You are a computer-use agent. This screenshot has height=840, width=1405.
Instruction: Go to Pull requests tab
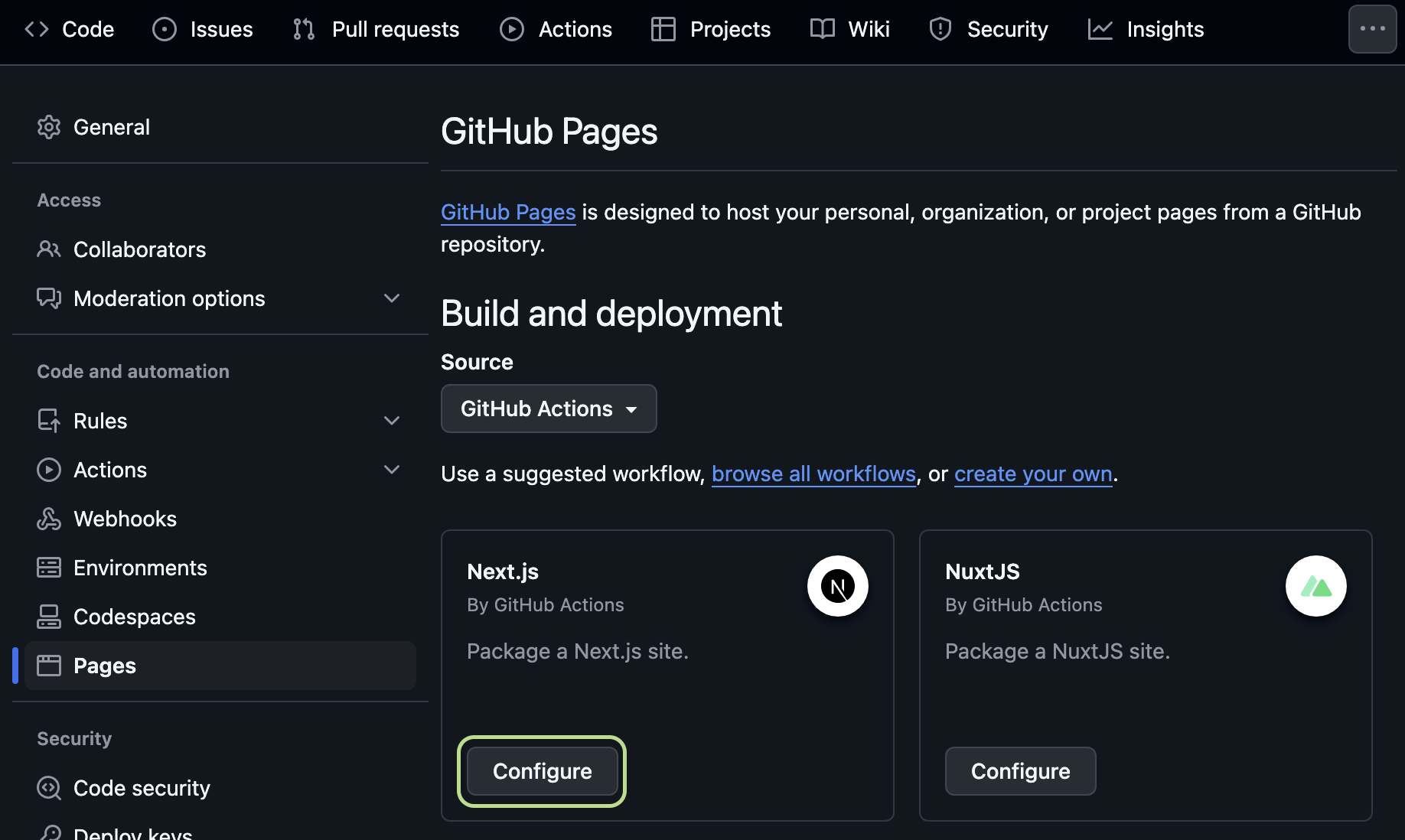(376, 29)
